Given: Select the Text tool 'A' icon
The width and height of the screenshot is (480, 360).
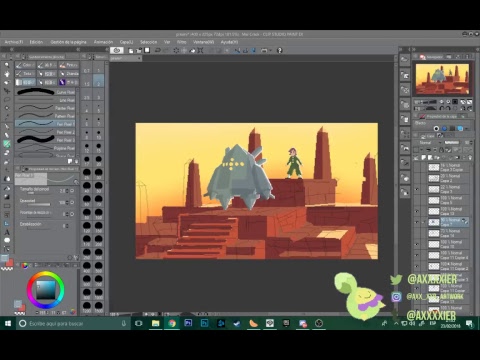Looking at the screenshot, I should [x=7, y=232].
